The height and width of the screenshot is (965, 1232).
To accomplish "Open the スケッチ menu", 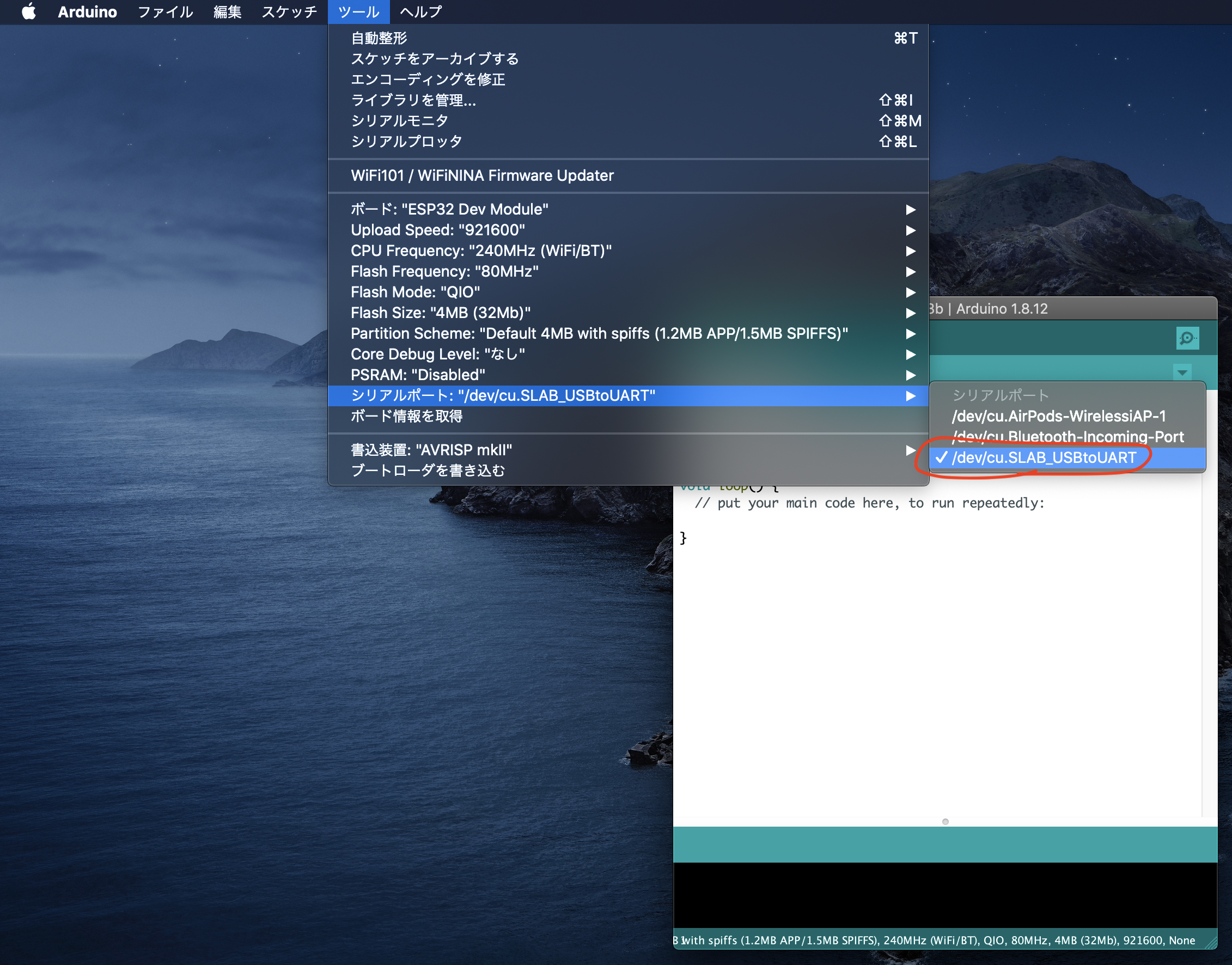I will coord(289,11).
